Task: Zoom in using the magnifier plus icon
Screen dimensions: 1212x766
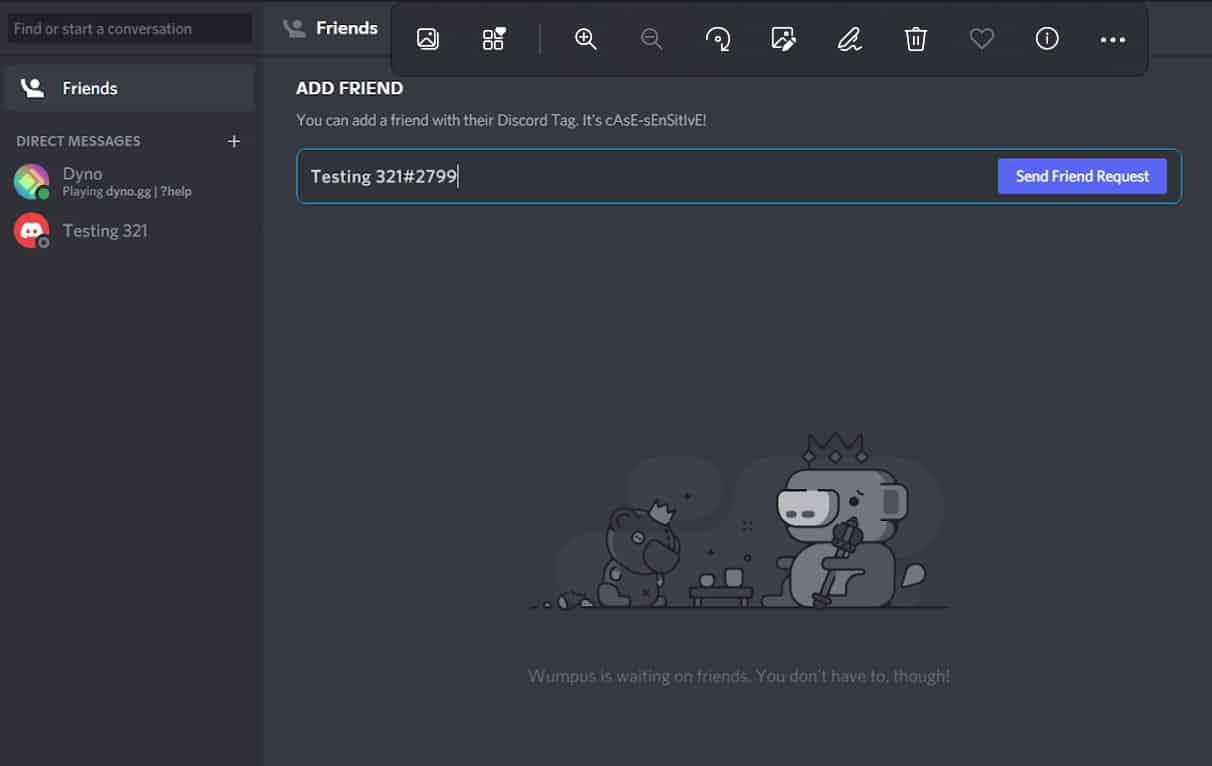Action: pyautogui.click(x=586, y=39)
